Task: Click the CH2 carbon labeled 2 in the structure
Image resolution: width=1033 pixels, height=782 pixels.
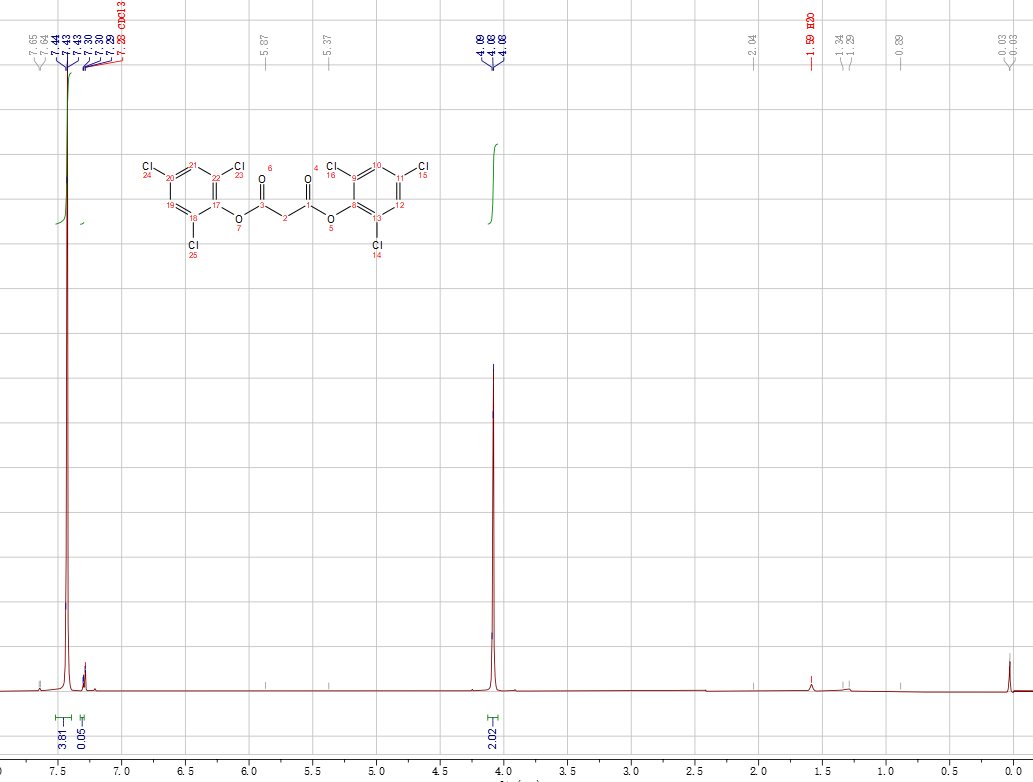Action: 285,217
